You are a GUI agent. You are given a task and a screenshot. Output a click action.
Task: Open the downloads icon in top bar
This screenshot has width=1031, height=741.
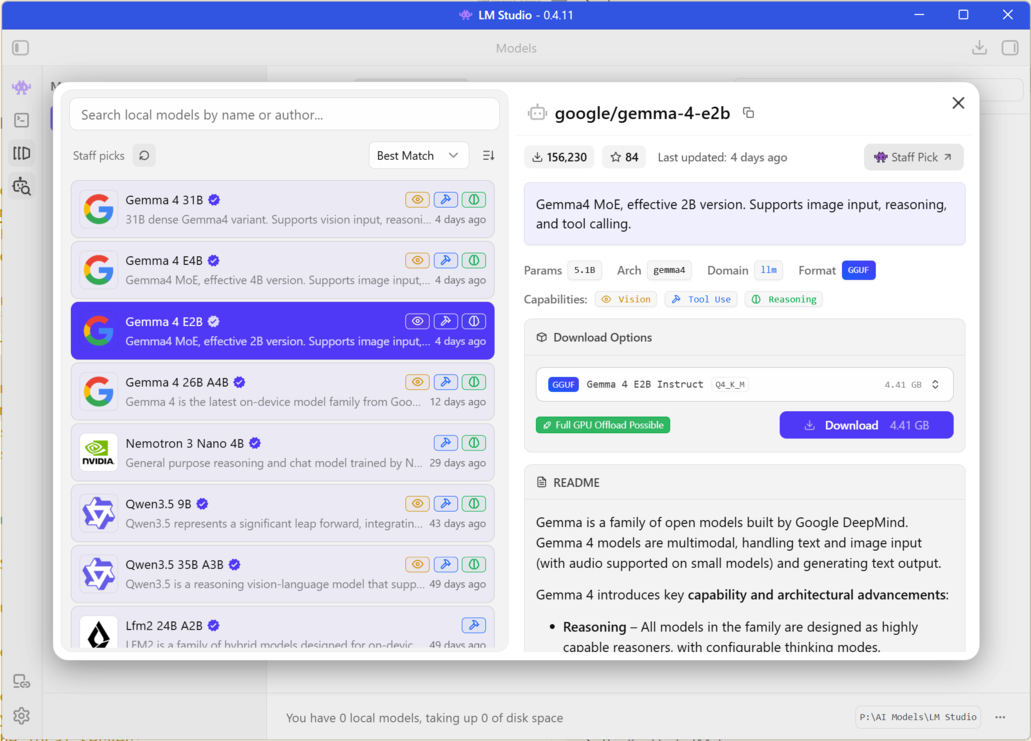tap(979, 48)
